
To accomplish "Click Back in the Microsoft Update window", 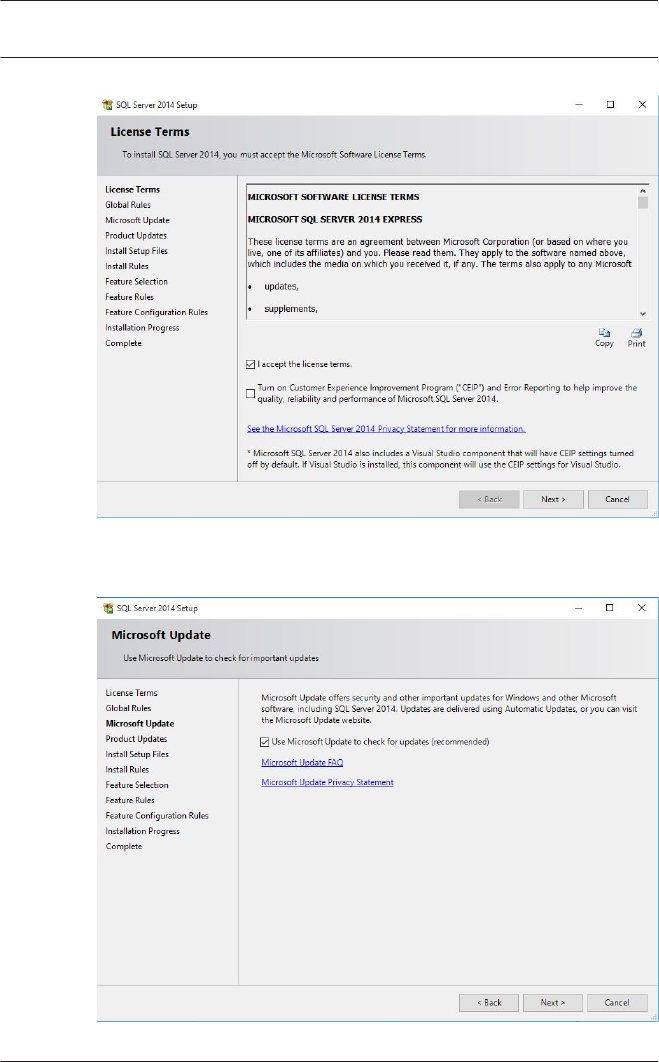I will (489, 1002).
